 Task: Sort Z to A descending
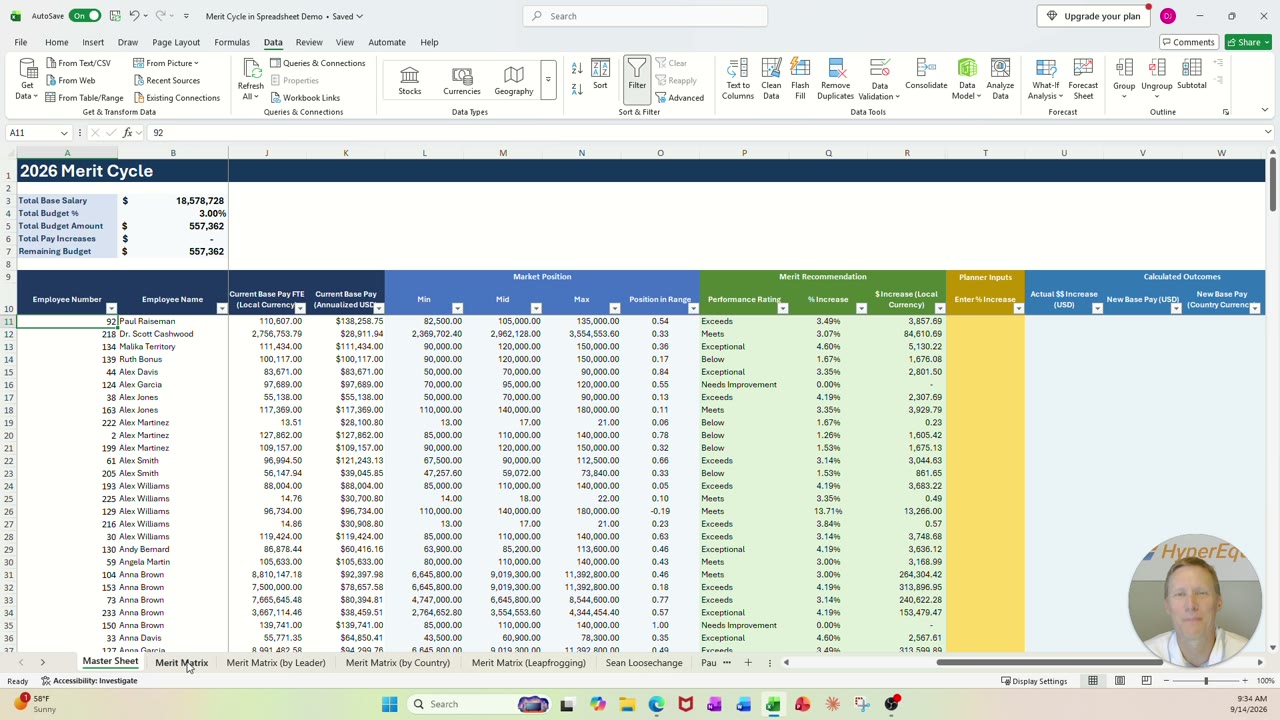pyautogui.click(x=577, y=89)
